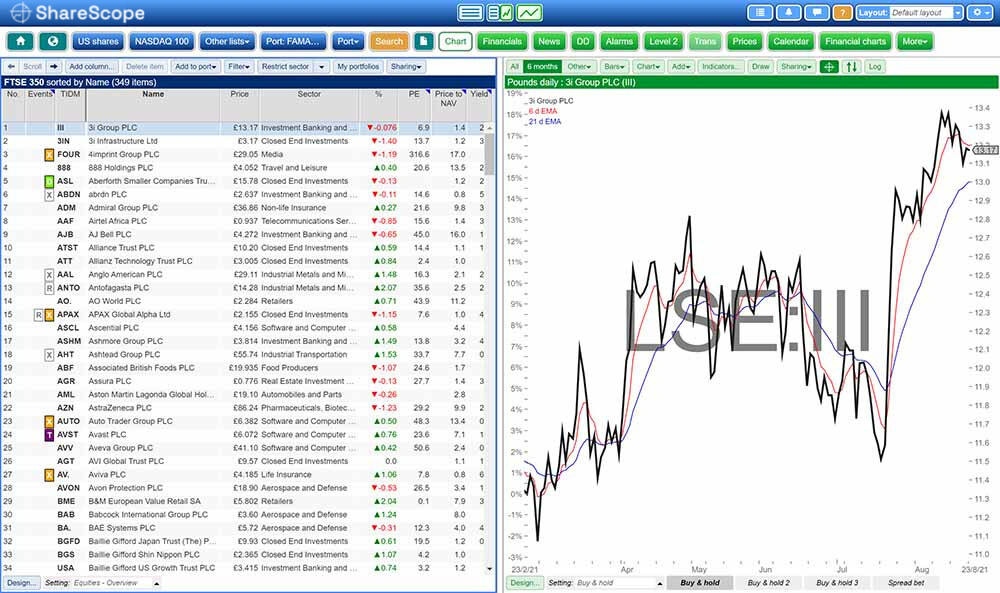The width and height of the screenshot is (1000, 593).
Task: Toggle the Log scale button
Action: coord(875,67)
